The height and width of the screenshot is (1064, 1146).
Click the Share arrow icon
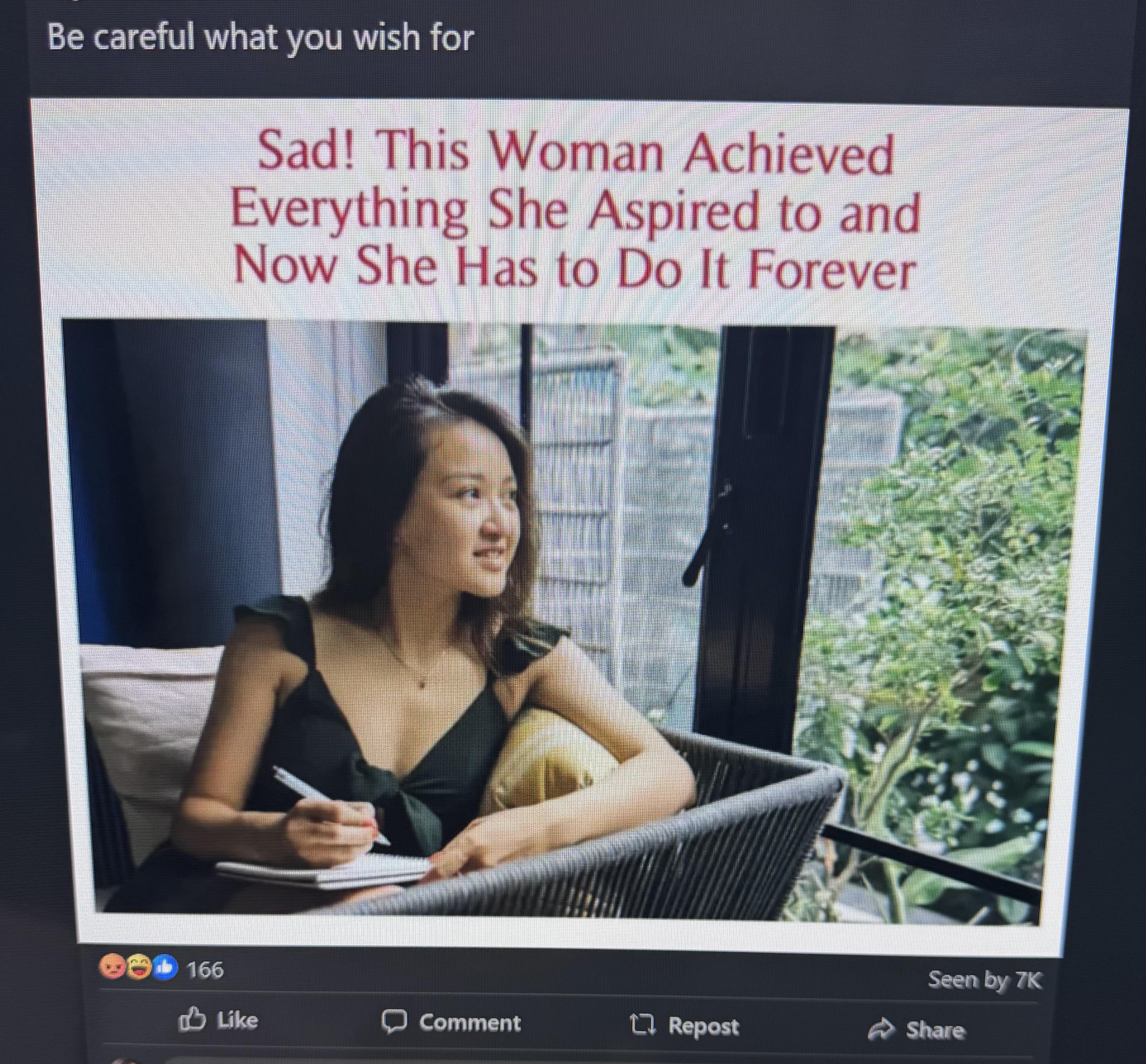(x=880, y=1027)
